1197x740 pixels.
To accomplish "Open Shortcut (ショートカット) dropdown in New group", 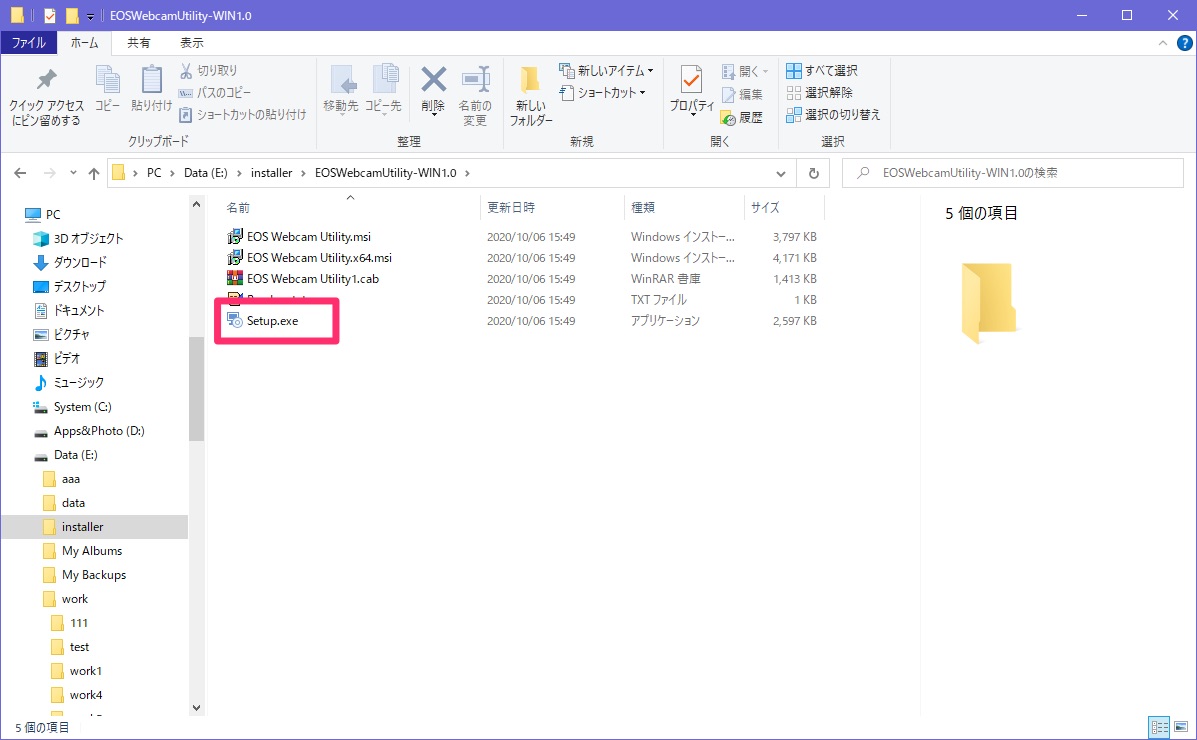I will (603, 92).
